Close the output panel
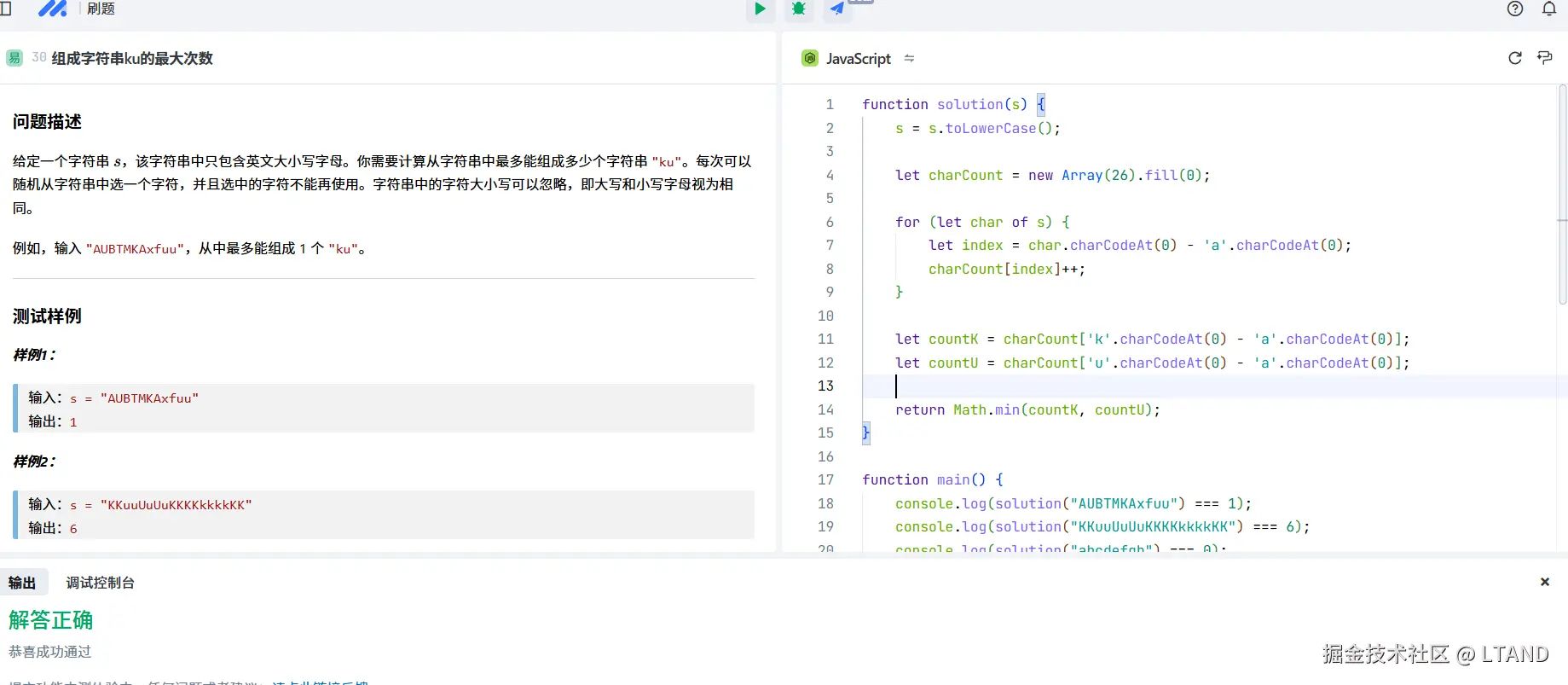The image size is (1568, 685). [1544, 582]
